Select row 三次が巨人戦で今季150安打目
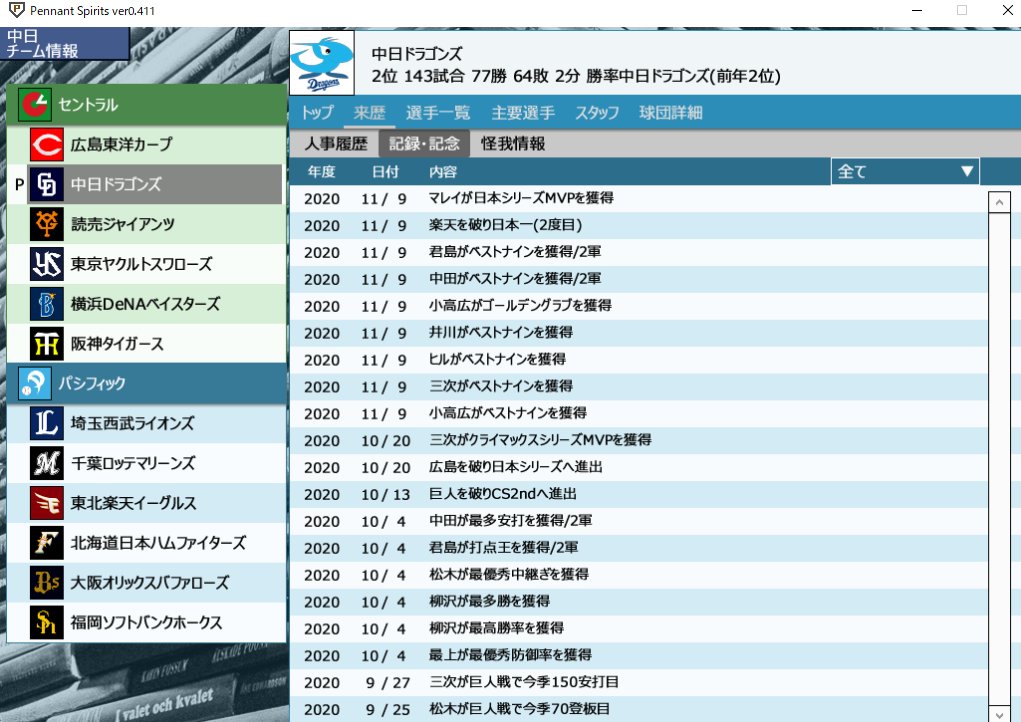 638,682
